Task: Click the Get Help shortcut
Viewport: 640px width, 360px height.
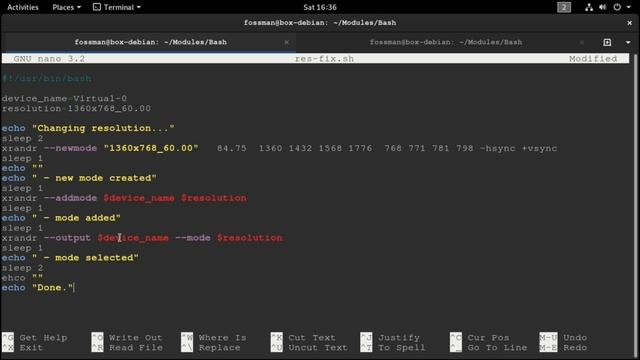Action: pyautogui.click(x=35, y=338)
